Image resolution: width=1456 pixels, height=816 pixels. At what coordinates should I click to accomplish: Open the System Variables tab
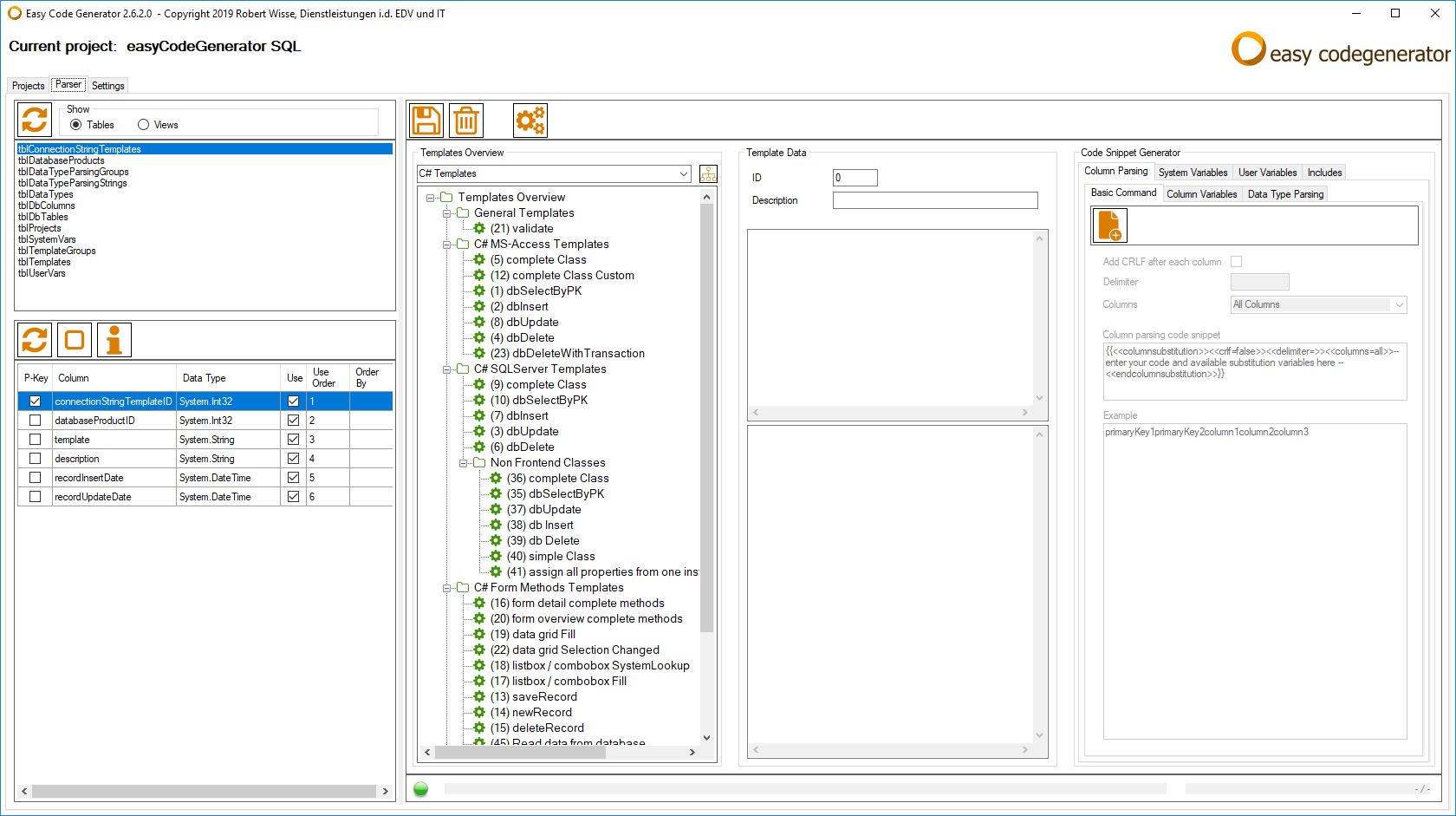(1193, 173)
